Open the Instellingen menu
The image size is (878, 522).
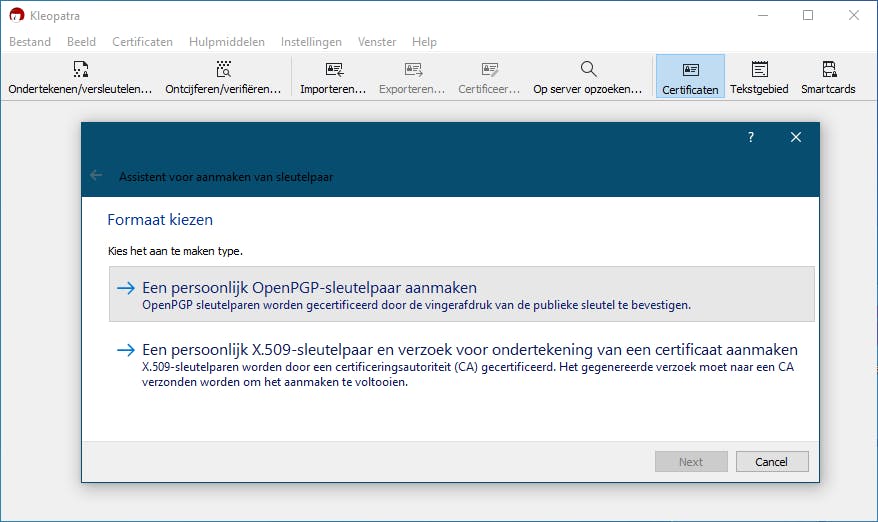click(x=311, y=42)
